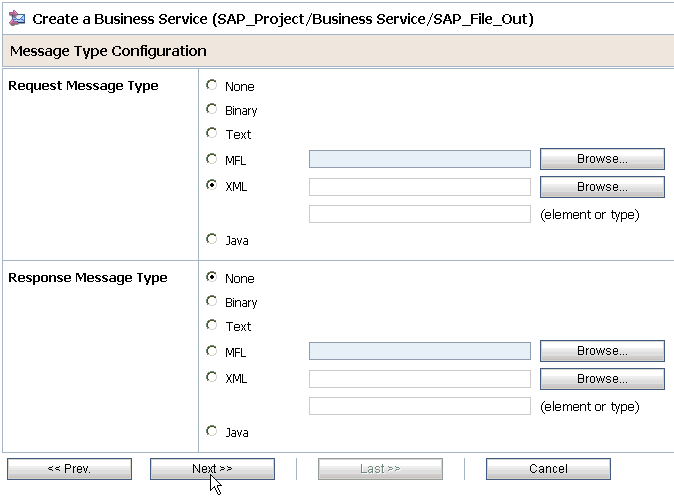Proceed with the Next >> button

(212, 469)
